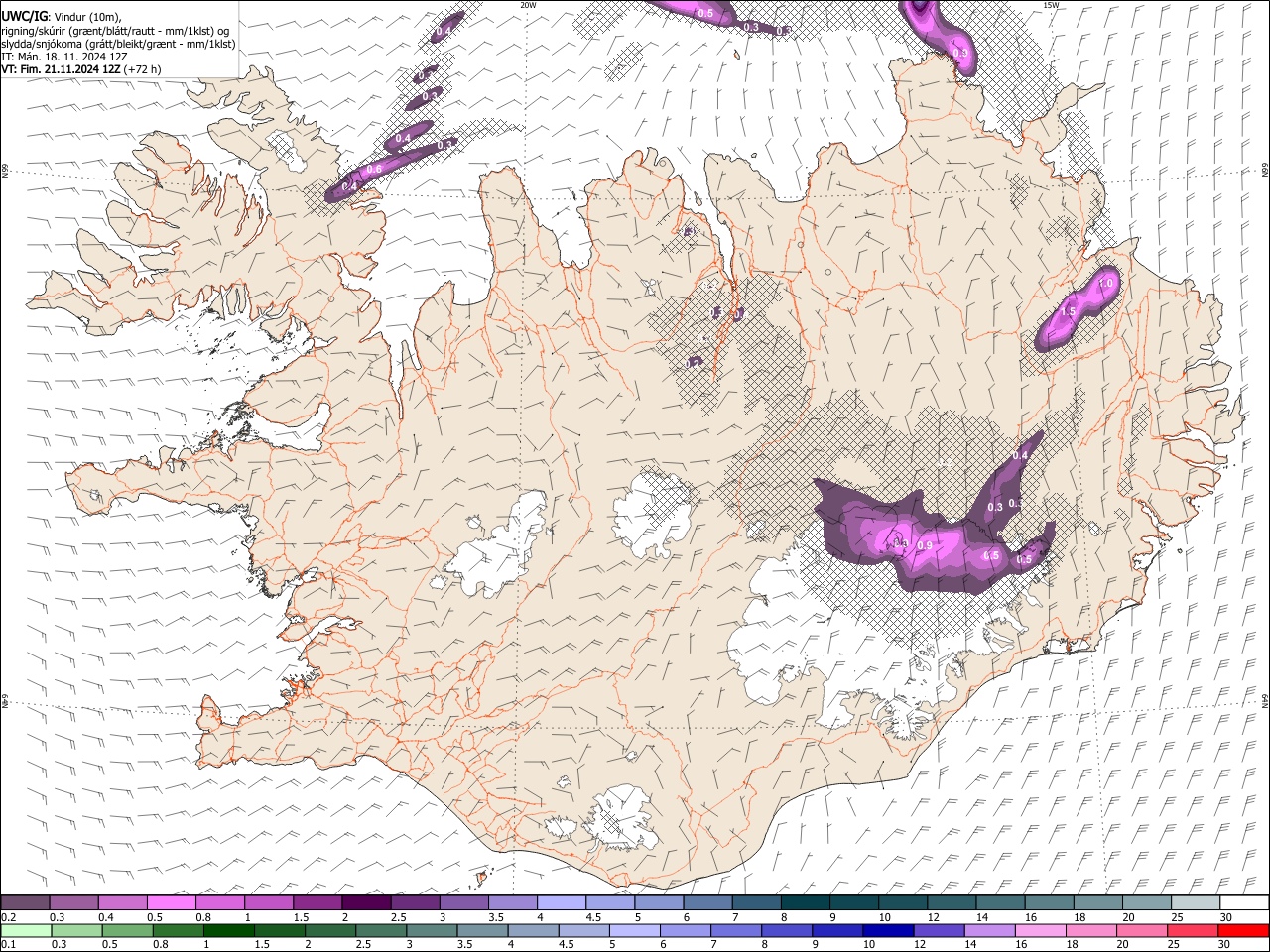1270x952 pixels.
Task: Pick the white swatch labeled 30 in upper legend row
Action: pyautogui.click(x=1243, y=903)
